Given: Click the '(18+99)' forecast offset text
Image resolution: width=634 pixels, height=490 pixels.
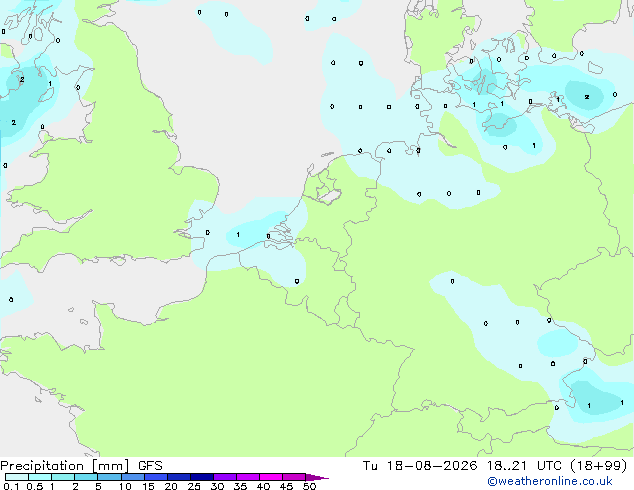Looking at the screenshot, I should point(599,466).
